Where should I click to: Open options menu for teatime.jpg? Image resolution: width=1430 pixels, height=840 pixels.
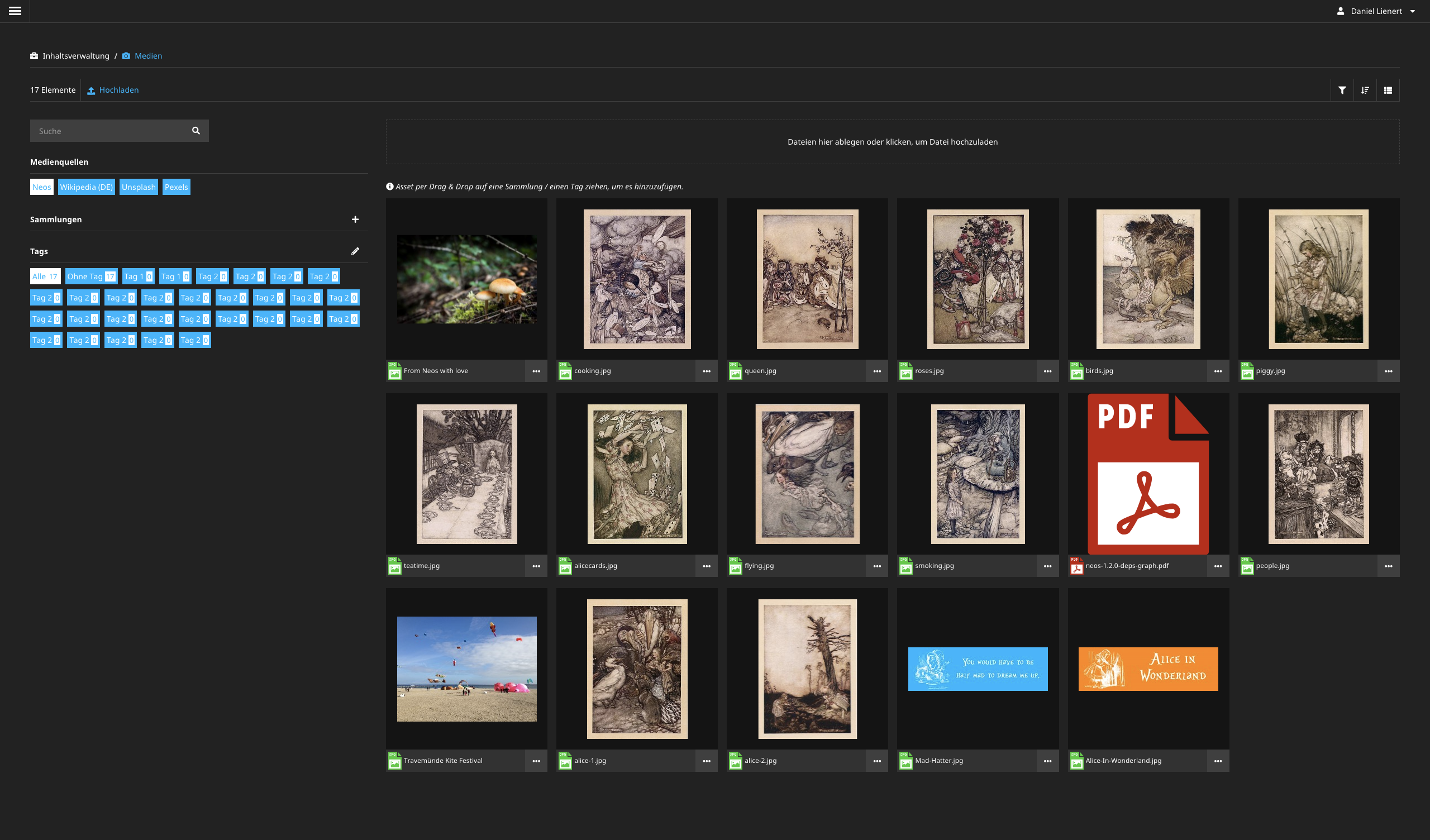tap(536, 566)
